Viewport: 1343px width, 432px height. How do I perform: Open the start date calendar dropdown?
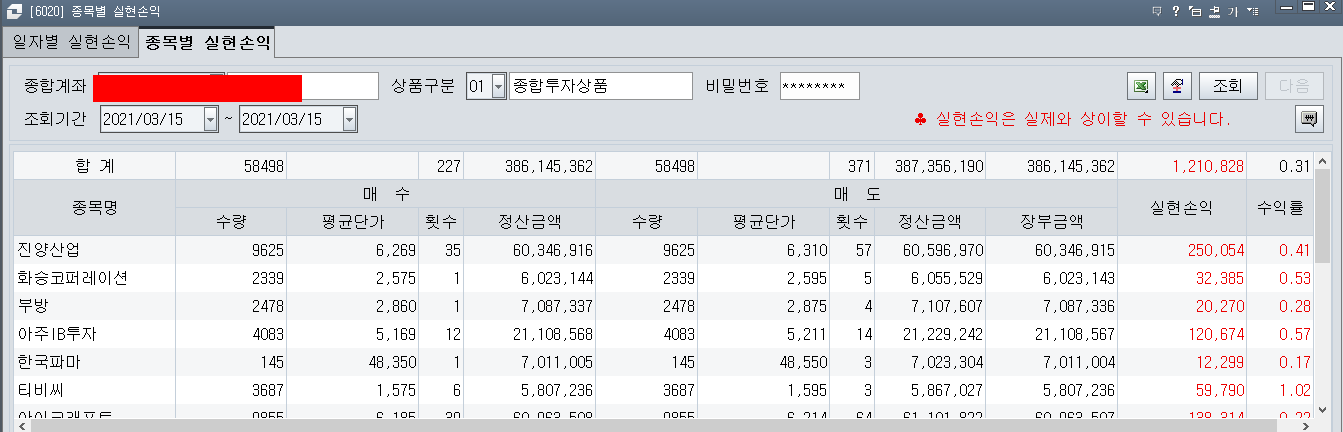tap(210, 119)
